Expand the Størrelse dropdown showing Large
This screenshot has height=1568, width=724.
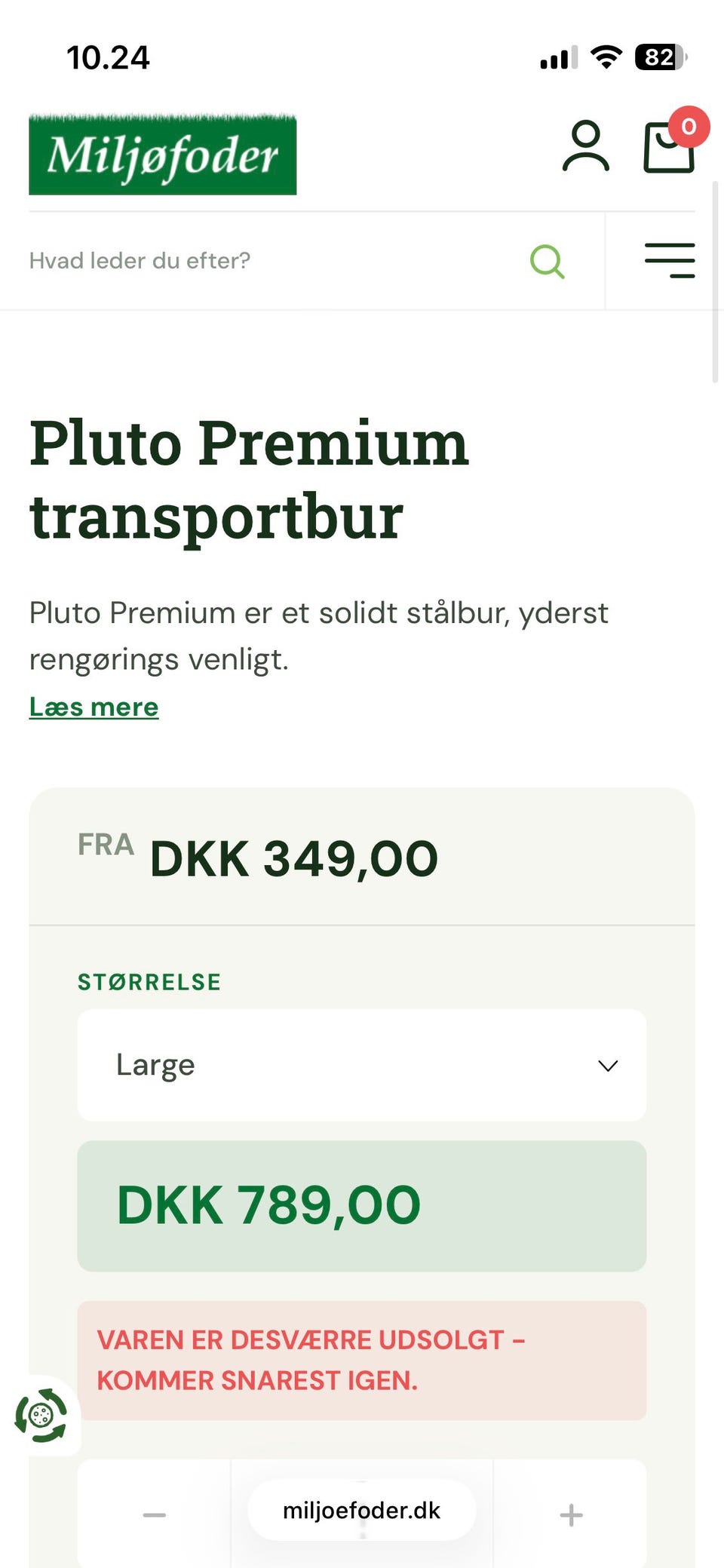pyautogui.click(x=361, y=1065)
